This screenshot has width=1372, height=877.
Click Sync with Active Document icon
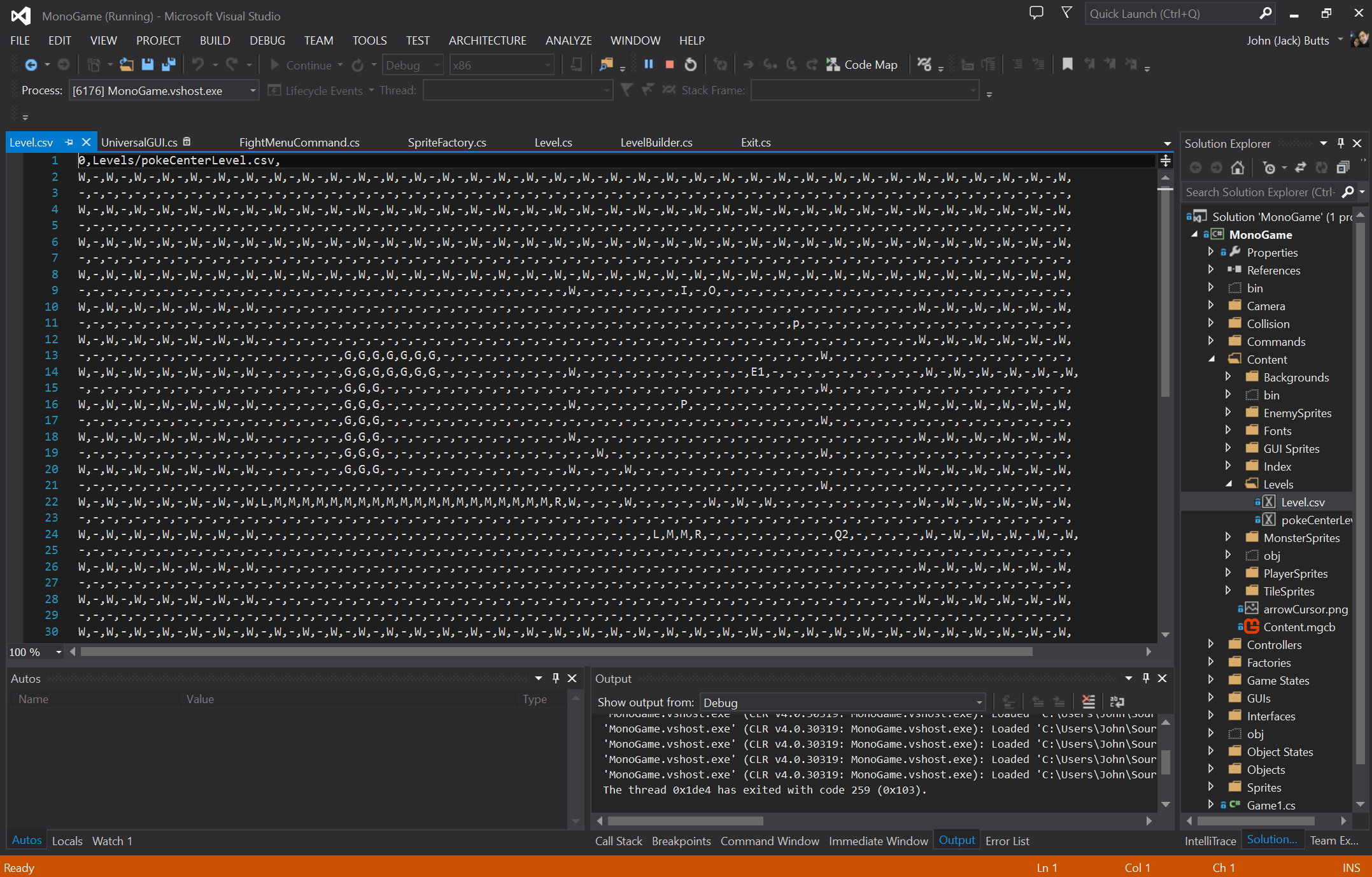point(1300,168)
